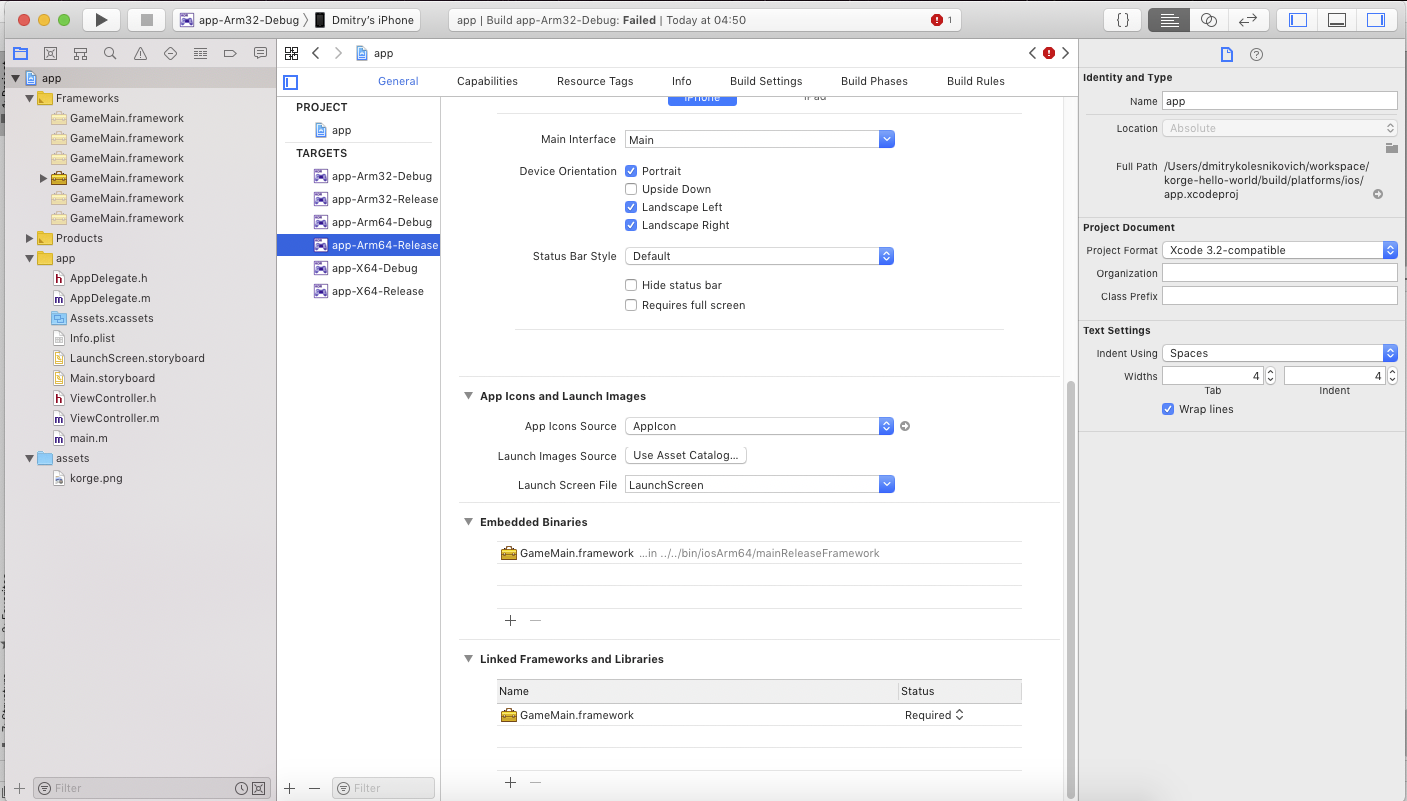Open the related items grid icon

pyautogui.click(x=291, y=53)
